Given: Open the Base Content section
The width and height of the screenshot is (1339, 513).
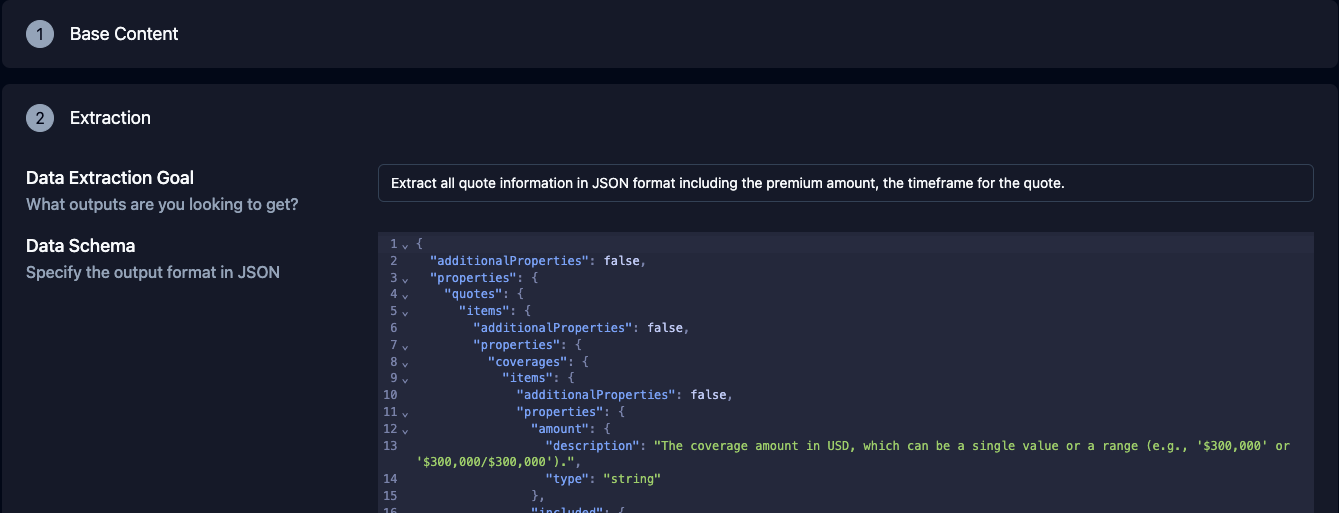Looking at the screenshot, I should [x=124, y=34].
